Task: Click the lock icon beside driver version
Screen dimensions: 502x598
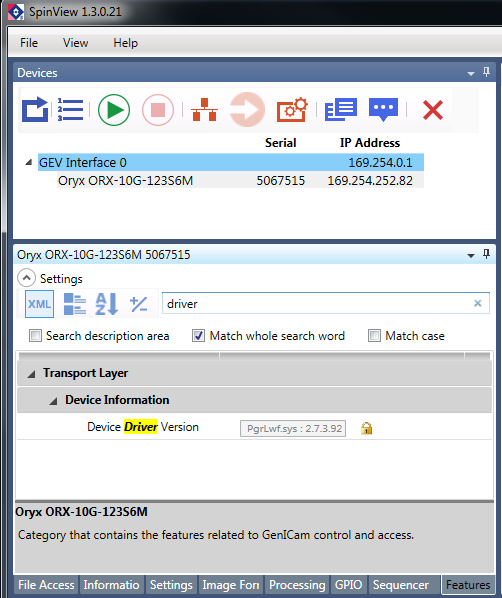Action: pos(367,428)
